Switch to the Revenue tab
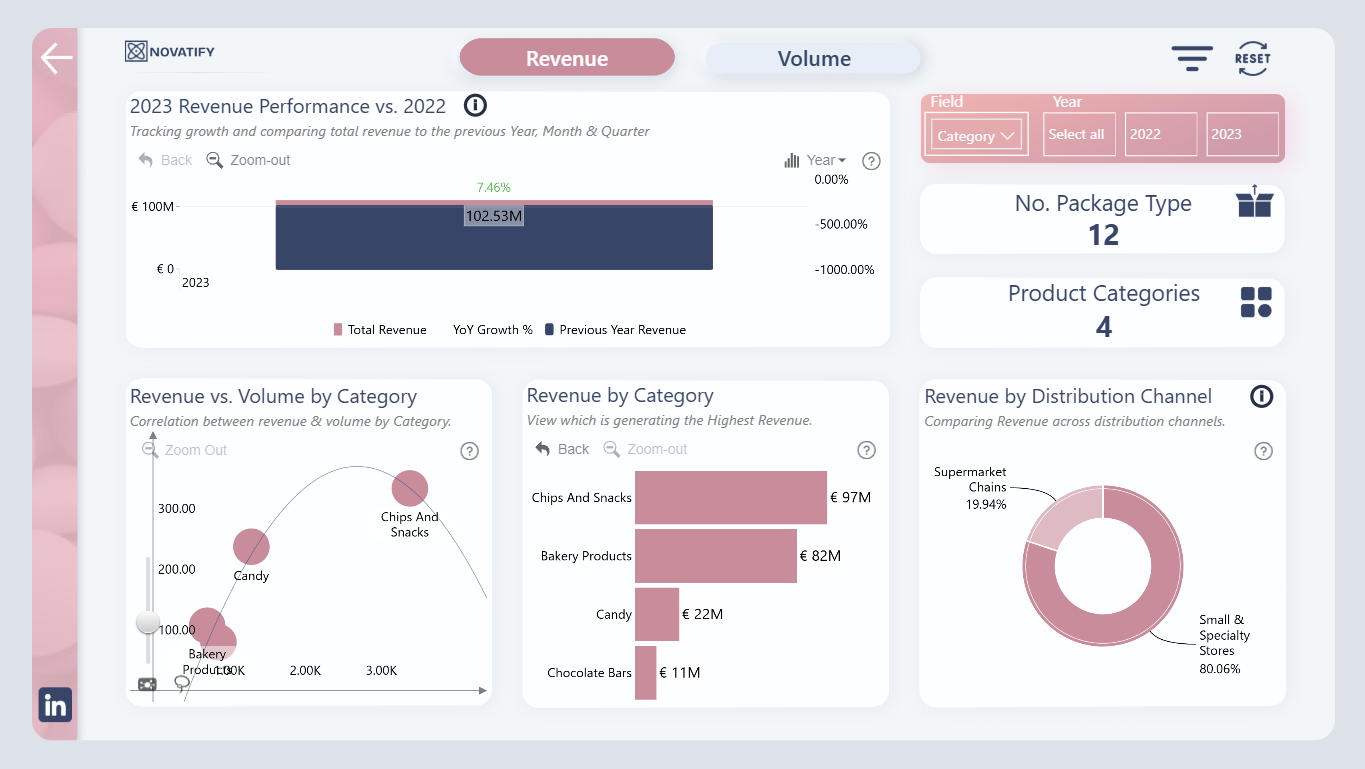 point(567,58)
